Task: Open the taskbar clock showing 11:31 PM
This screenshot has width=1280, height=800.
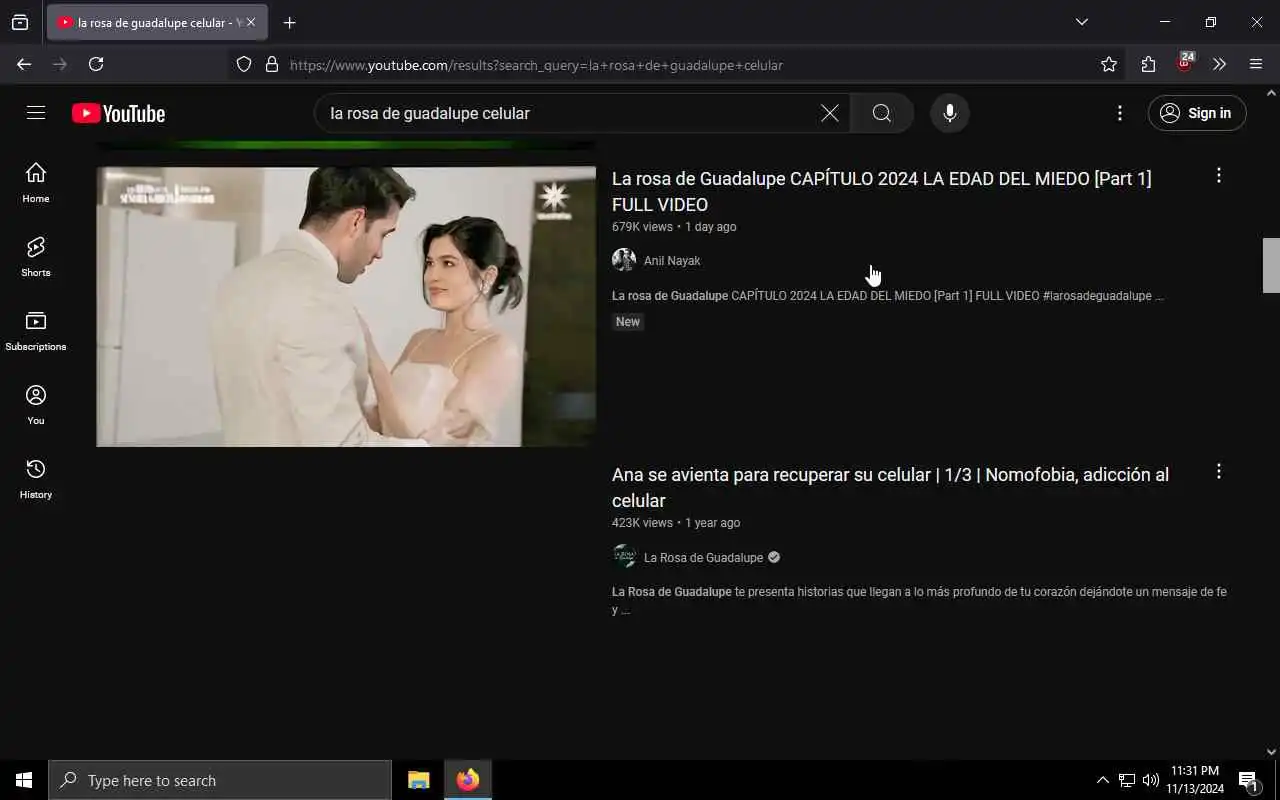Action: (x=1195, y=780)
